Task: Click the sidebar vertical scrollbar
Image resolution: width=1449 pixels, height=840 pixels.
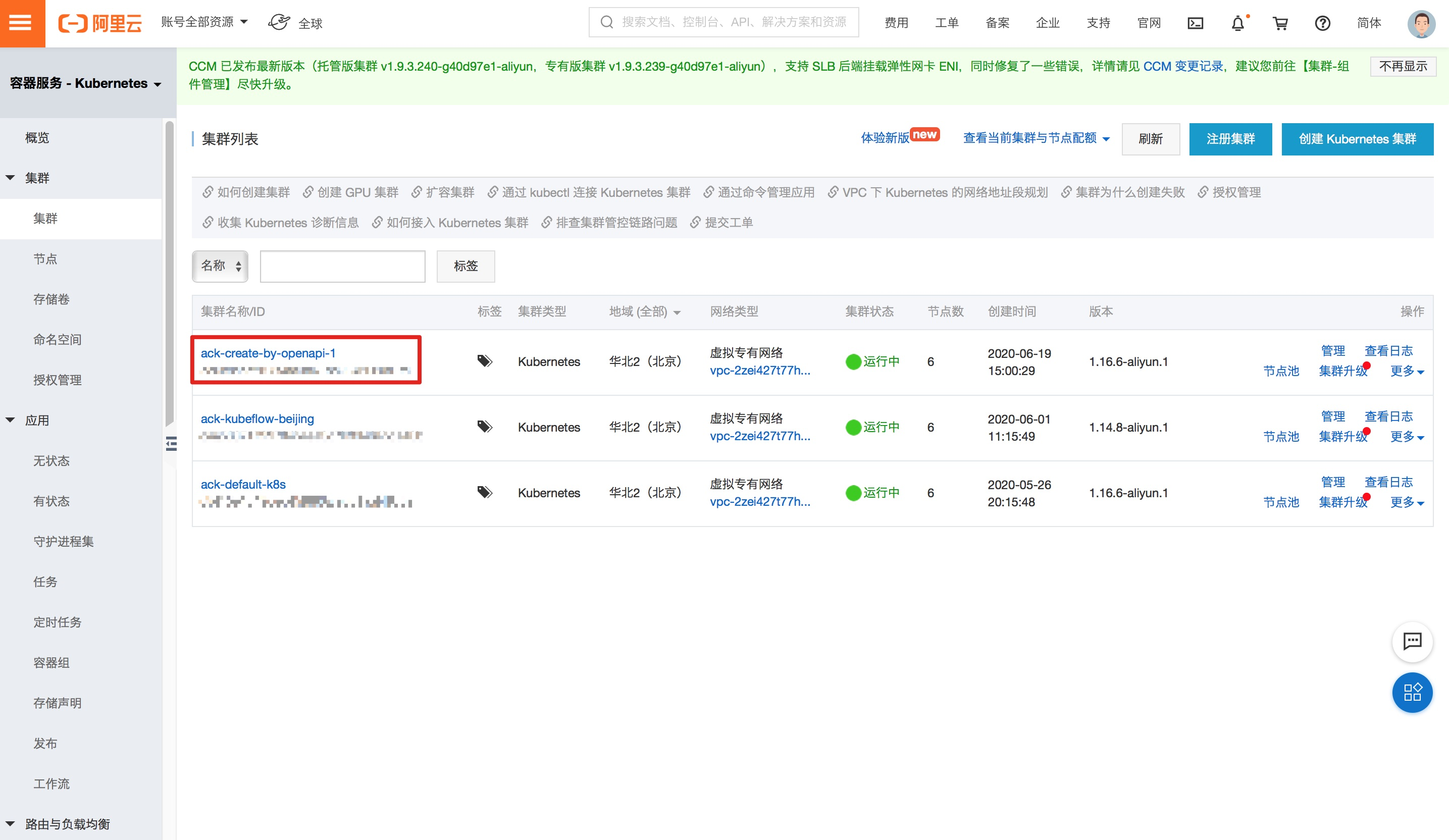Action: tap(169, 273)
